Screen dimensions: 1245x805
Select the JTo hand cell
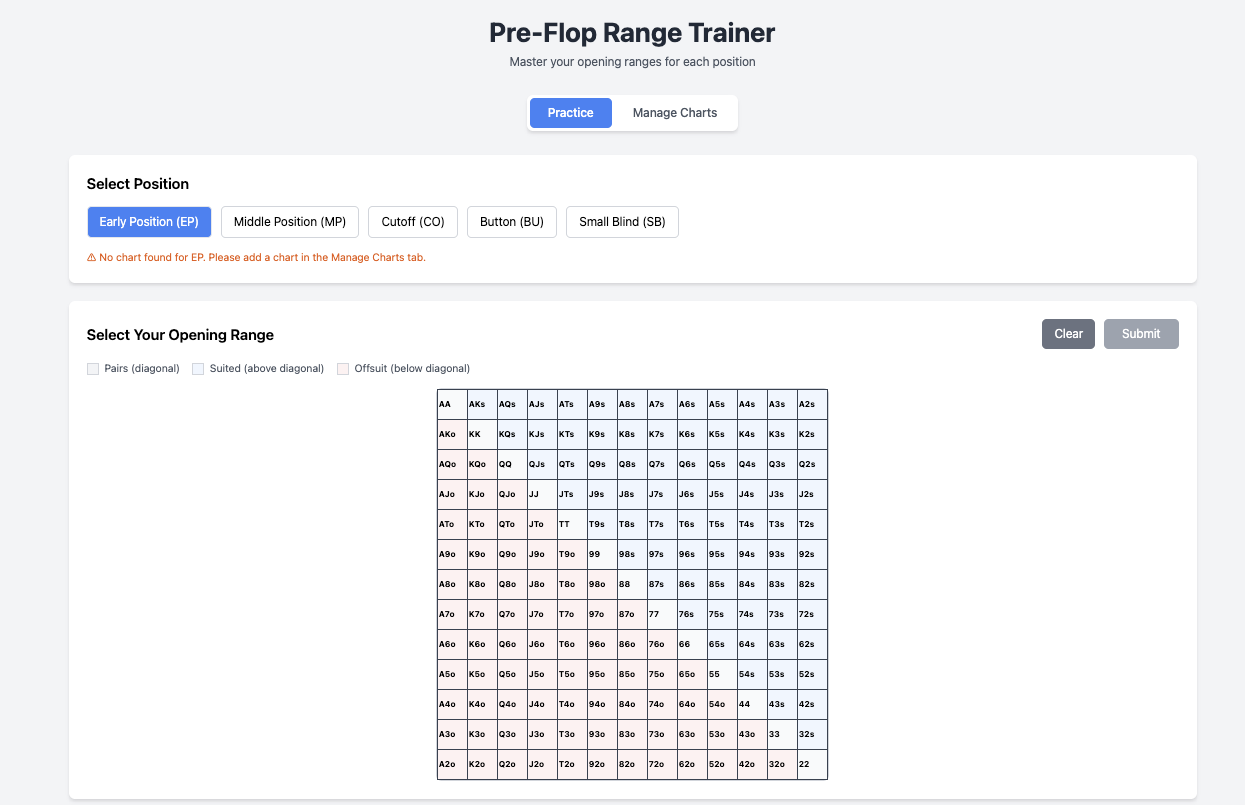point(543,525)
